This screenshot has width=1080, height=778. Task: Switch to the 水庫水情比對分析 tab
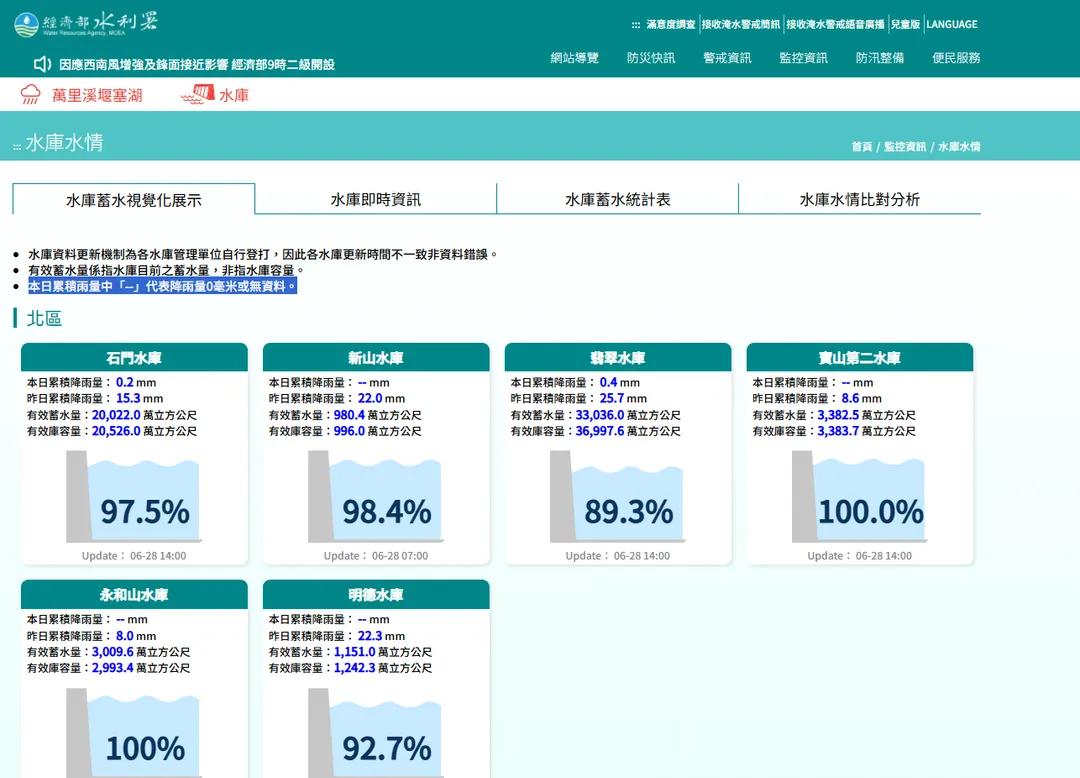[860, 200]
